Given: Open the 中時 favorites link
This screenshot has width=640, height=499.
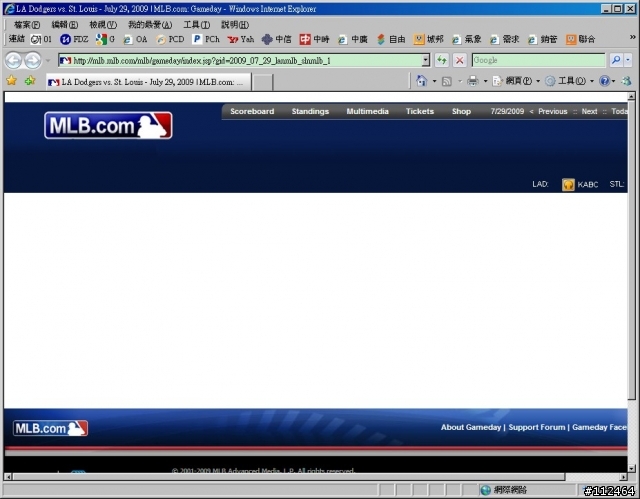Looking at the screenshot, I should click(314, 39).
